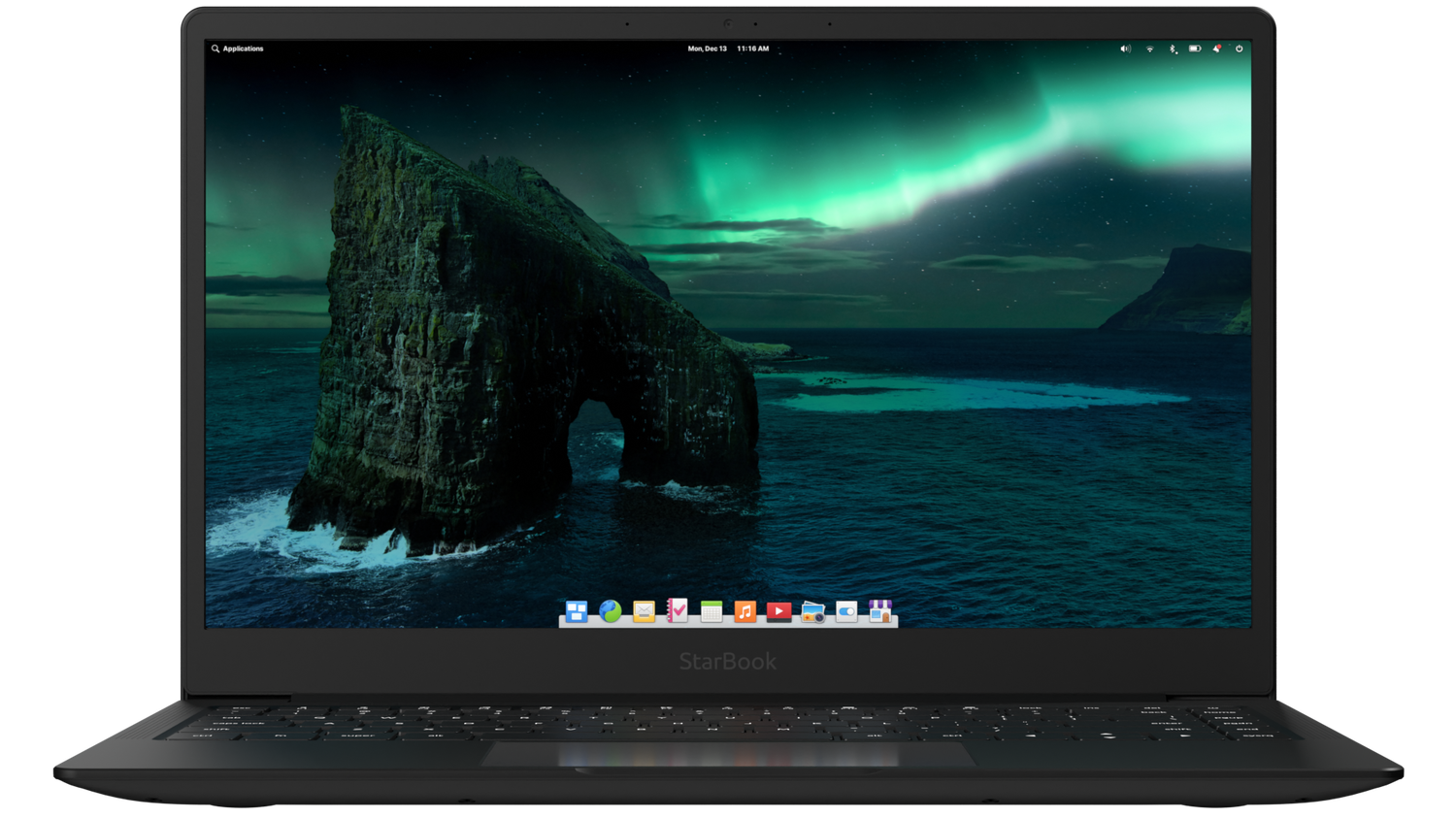Launch the Web browser globe icon
The height and width of the screenshot is (818, 1456).
click(x=611, y=611)
